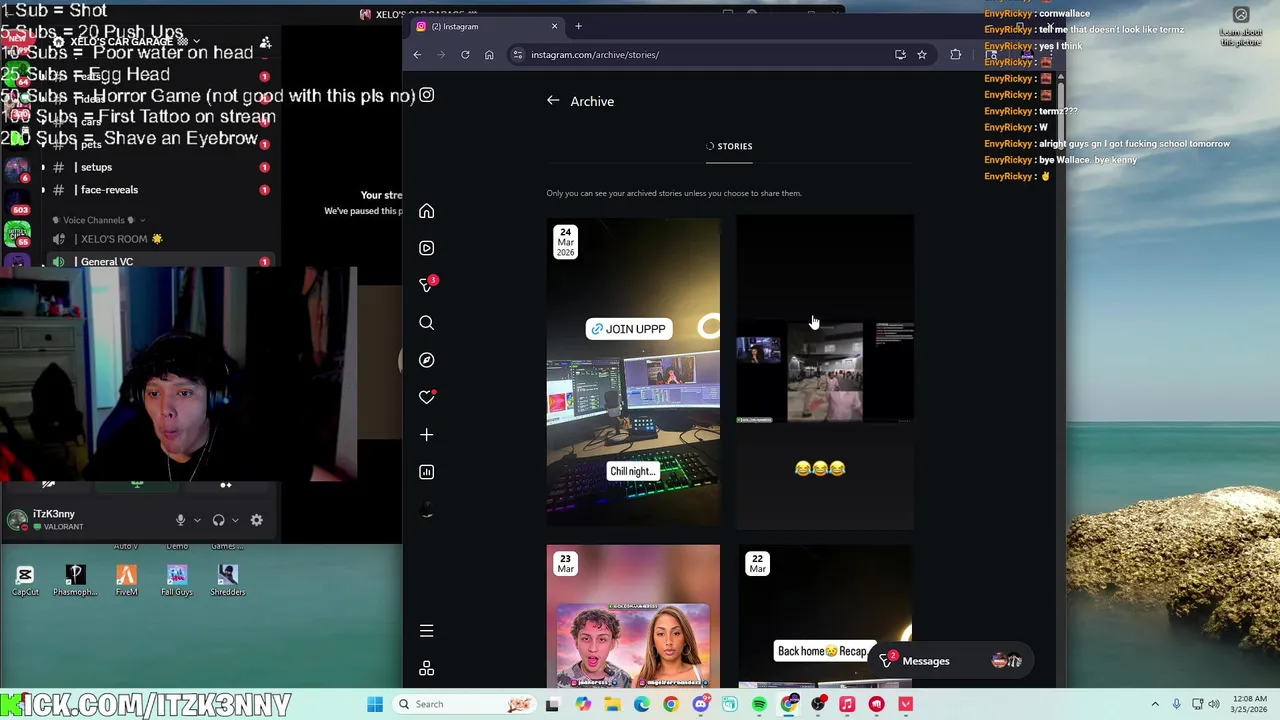
Task: Bookmark this page with star icon
Action: [x=922, y=55]
